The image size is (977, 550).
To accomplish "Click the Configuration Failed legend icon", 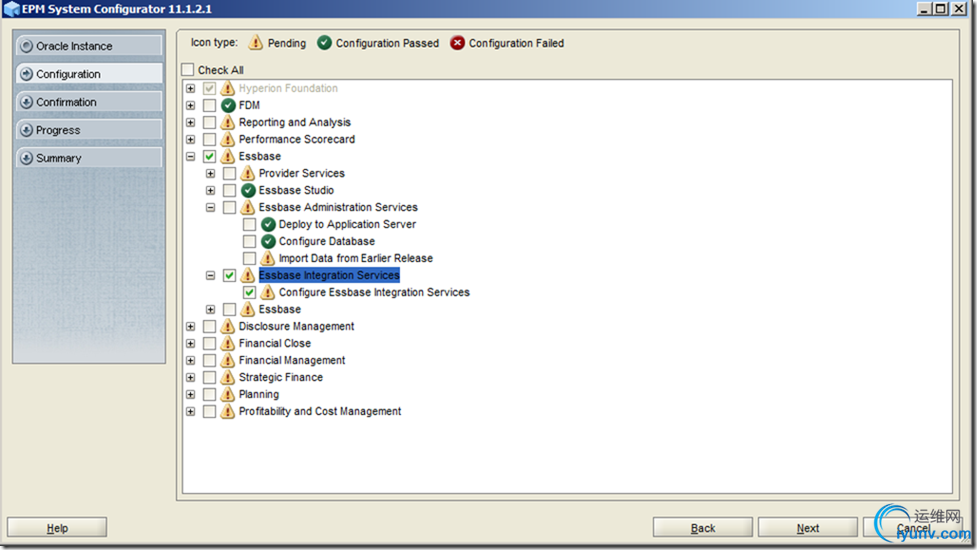I will (457, 42).
